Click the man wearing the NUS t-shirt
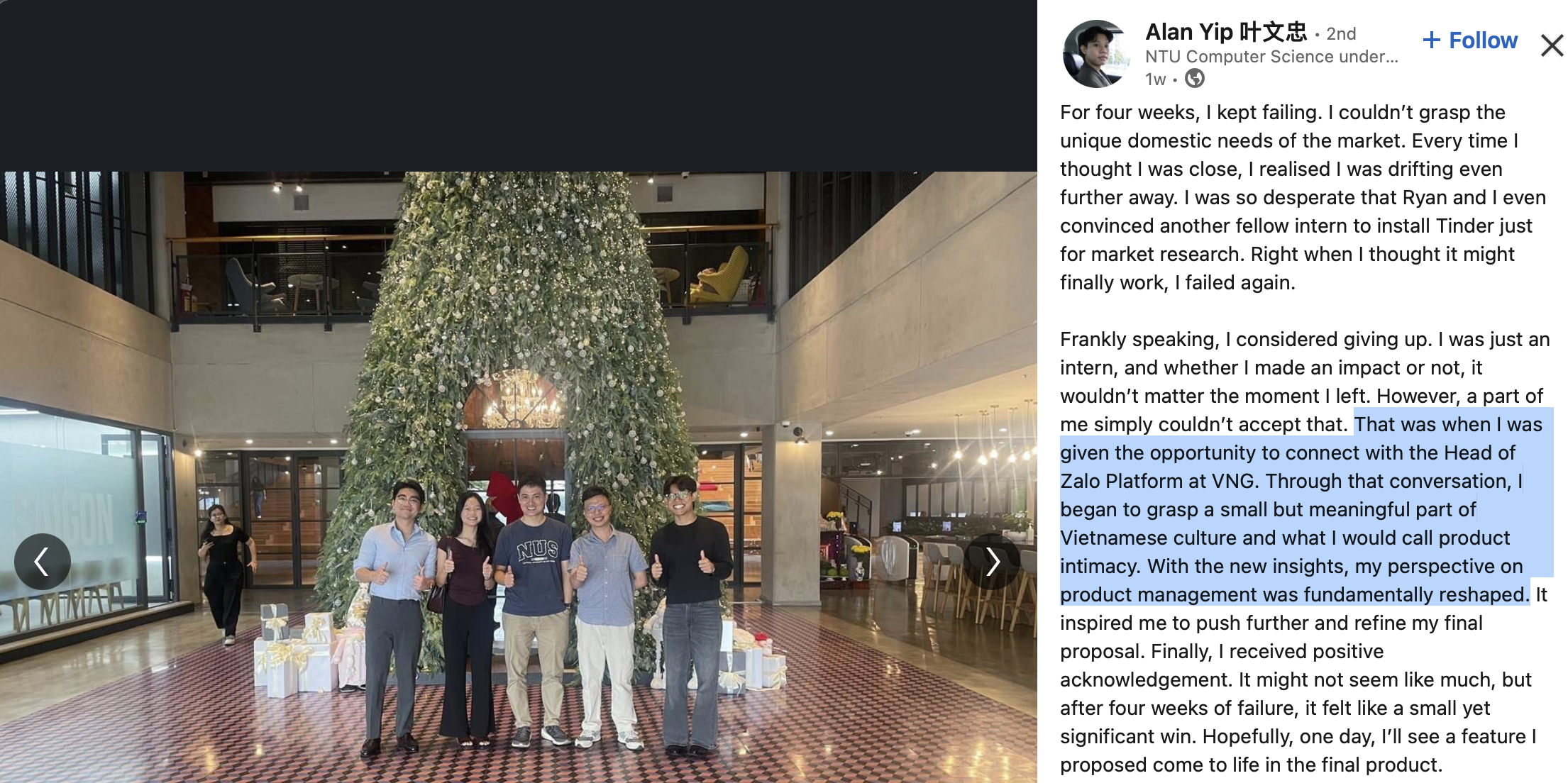The height and width of the screenshot is (783, 1568). pyautogui.click(x=536, y=610)
